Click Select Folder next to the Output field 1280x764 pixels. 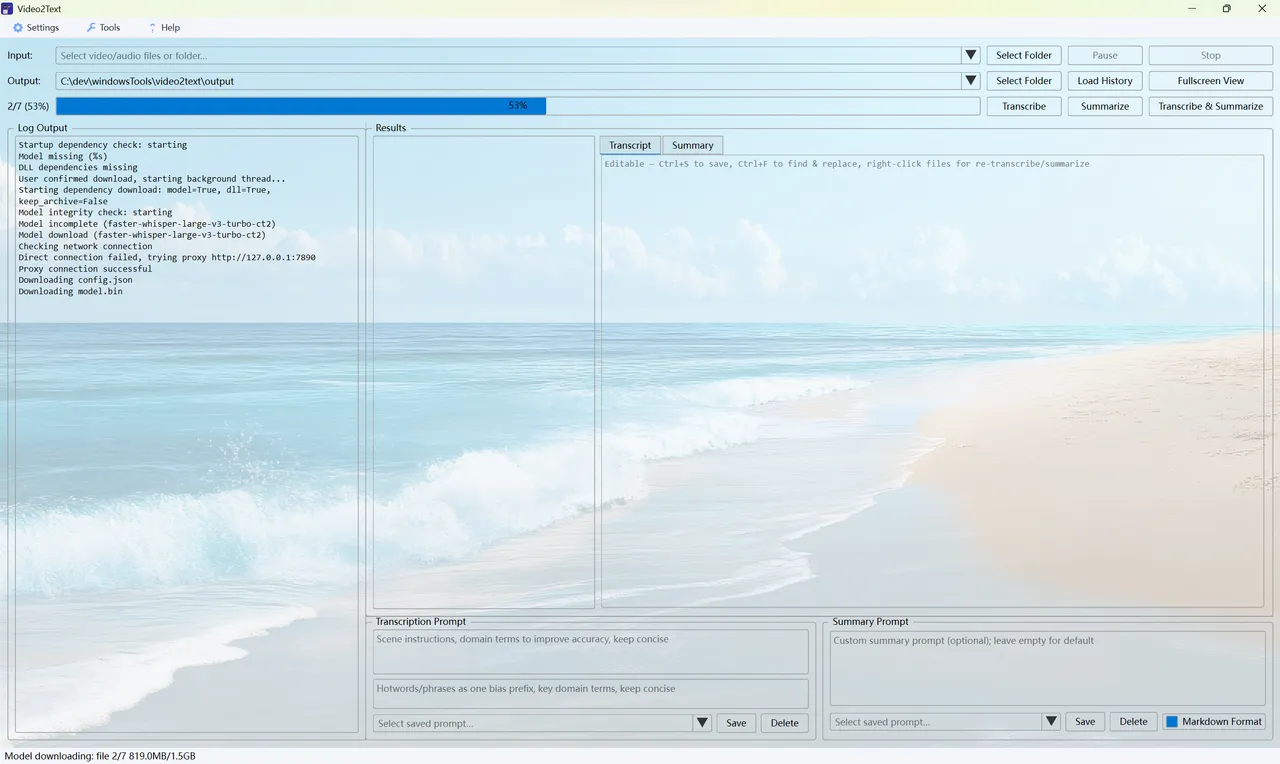click(x=1024, y=81)
